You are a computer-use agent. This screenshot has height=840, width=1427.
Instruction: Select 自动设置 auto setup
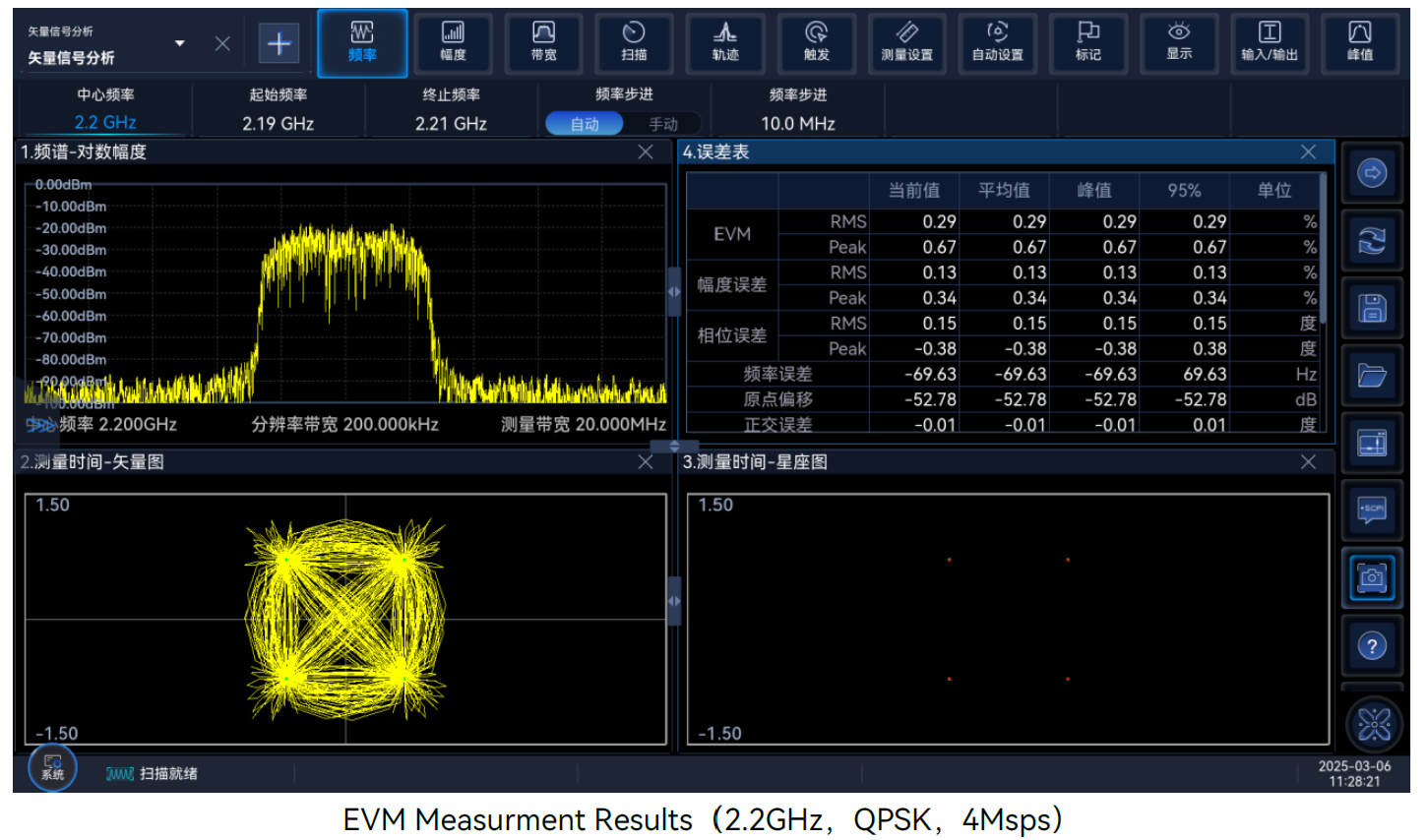click(997, 43)
